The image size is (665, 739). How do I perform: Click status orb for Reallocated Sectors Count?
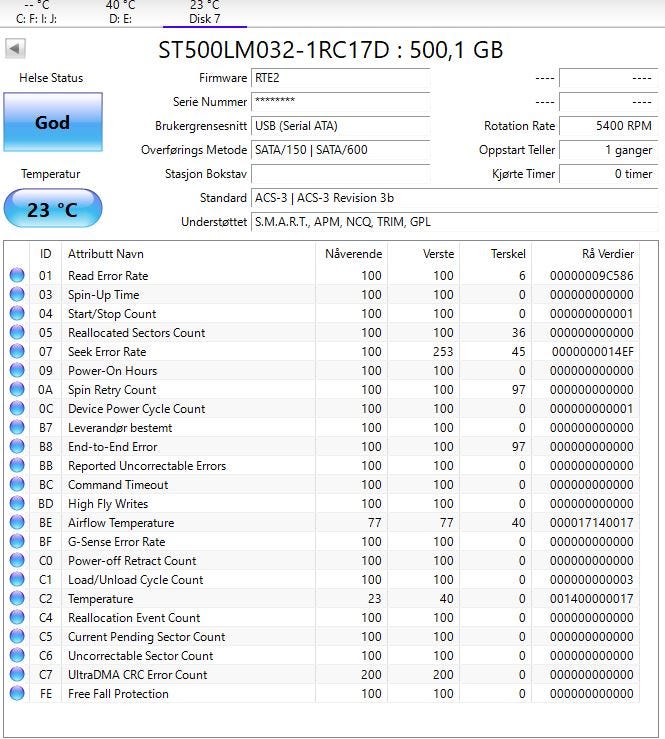tap(17, 332)
